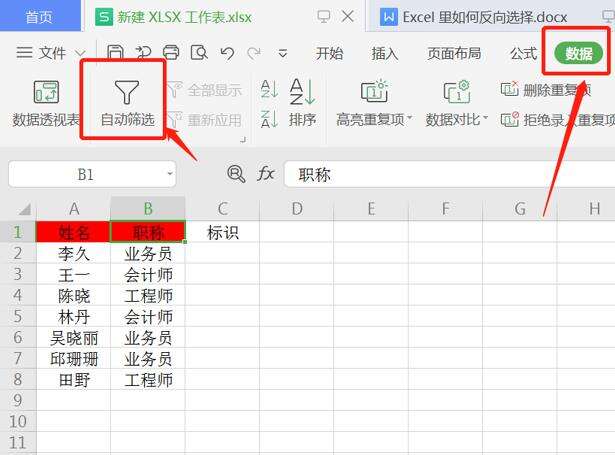Click the display icon on xlsx tab
The width and height of the screenshot is (615, 455).
point(324,16)
